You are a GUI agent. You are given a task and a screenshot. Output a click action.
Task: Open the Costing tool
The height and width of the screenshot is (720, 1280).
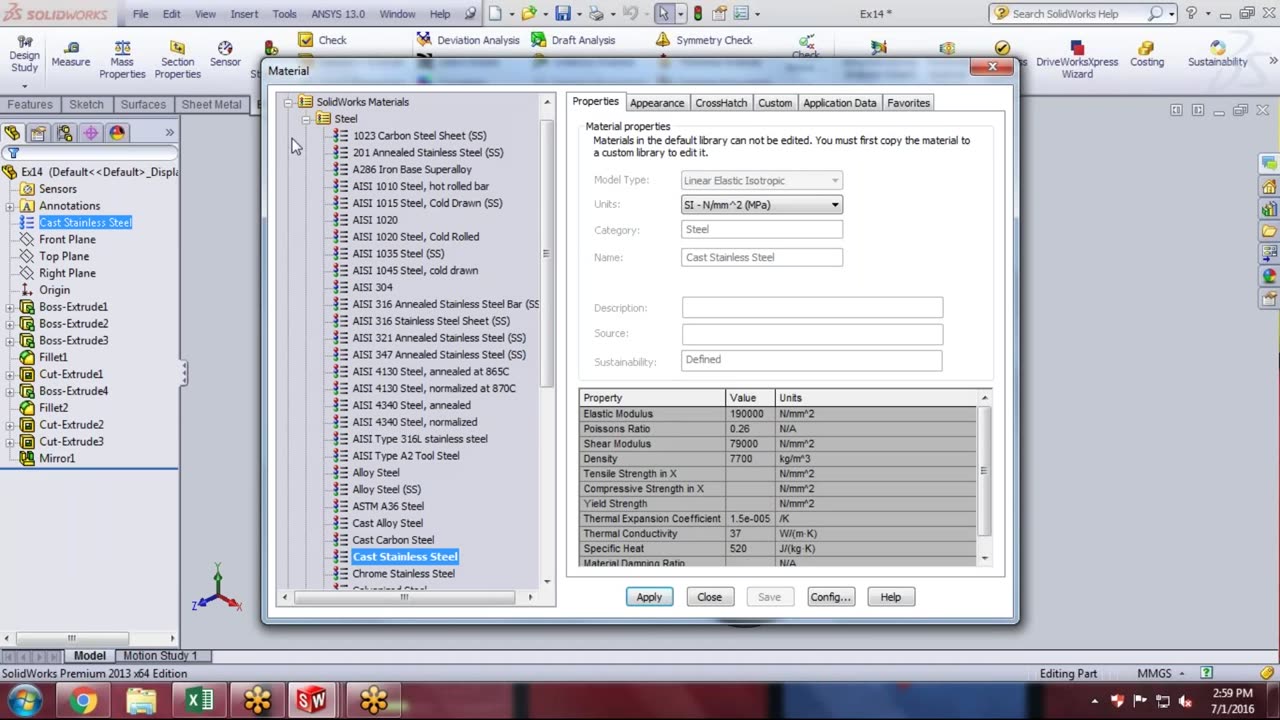click(1147, 54)
